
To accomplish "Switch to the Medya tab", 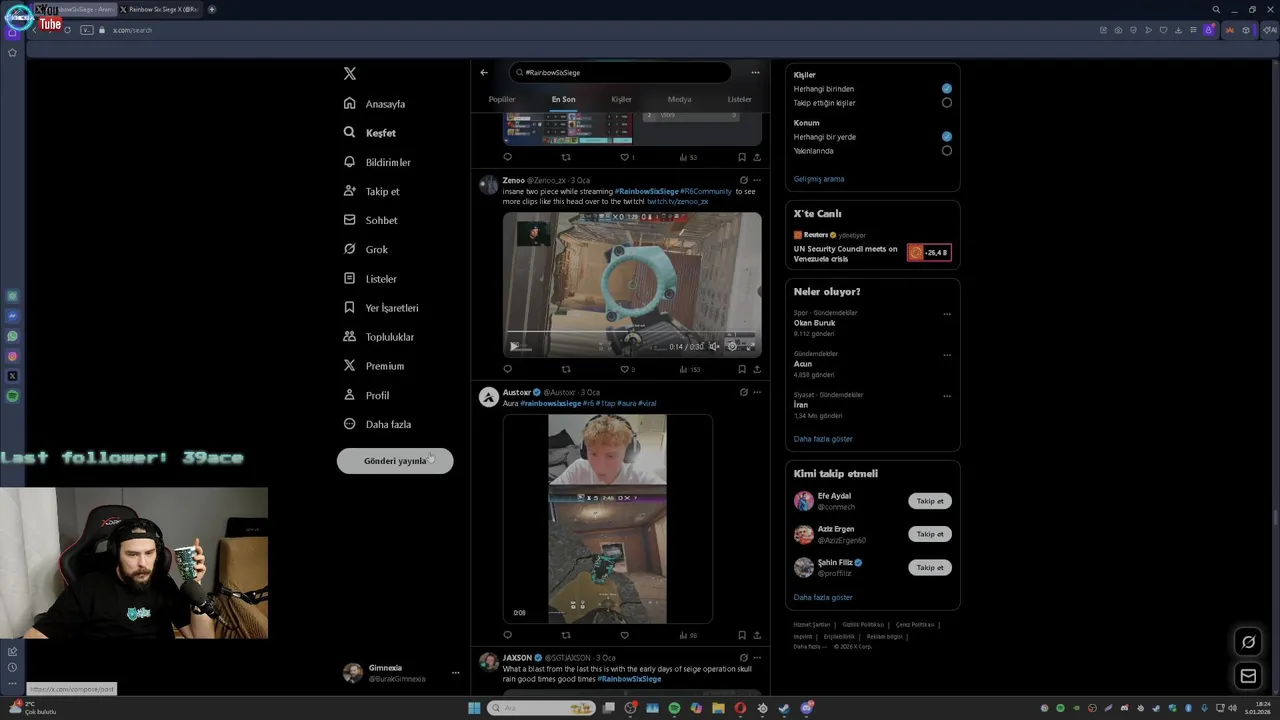I will (x=679, y=99).
